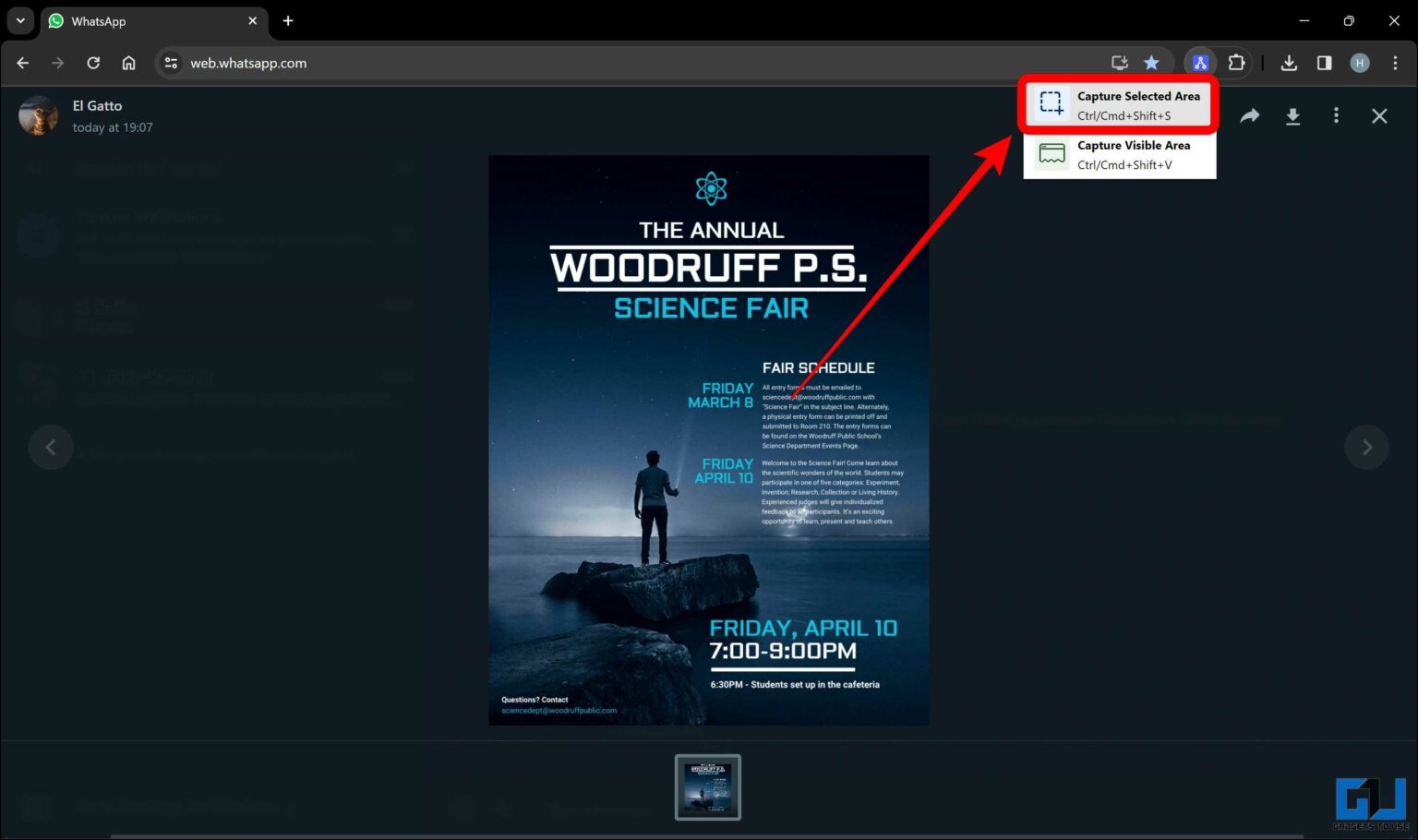The width and height of the screenshot is (1418, 840).
Task: Click El Gatto's profile picture
Action: [38, 115]
